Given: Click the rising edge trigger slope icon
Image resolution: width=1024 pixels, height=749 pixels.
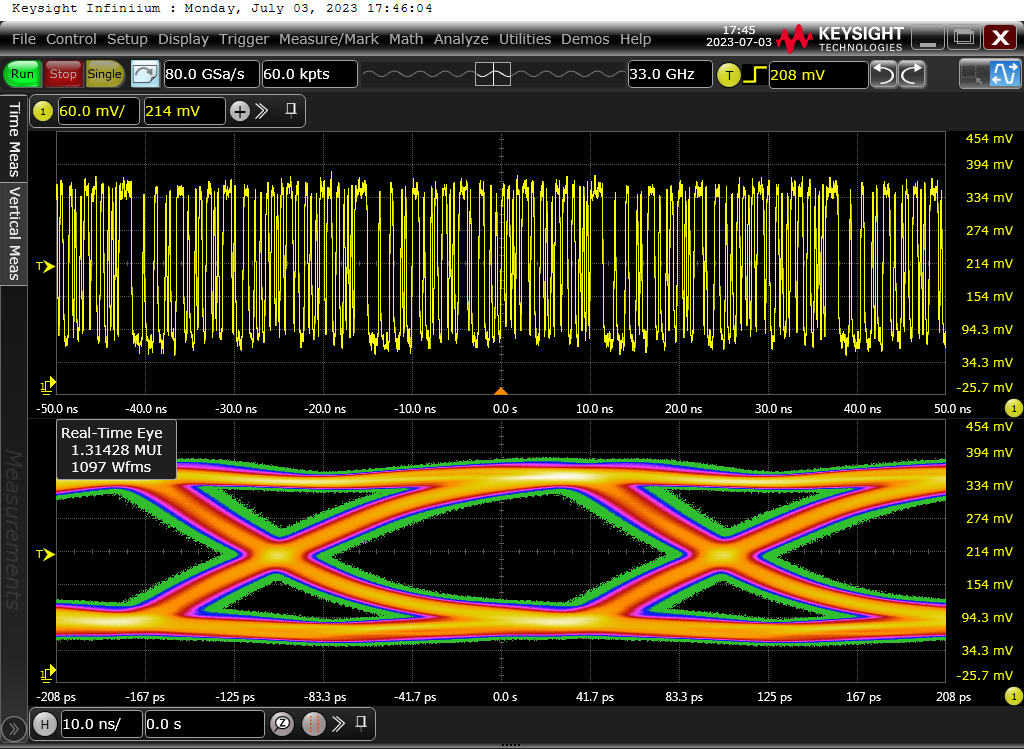Looking at the screenshot, I should [754, 74].
